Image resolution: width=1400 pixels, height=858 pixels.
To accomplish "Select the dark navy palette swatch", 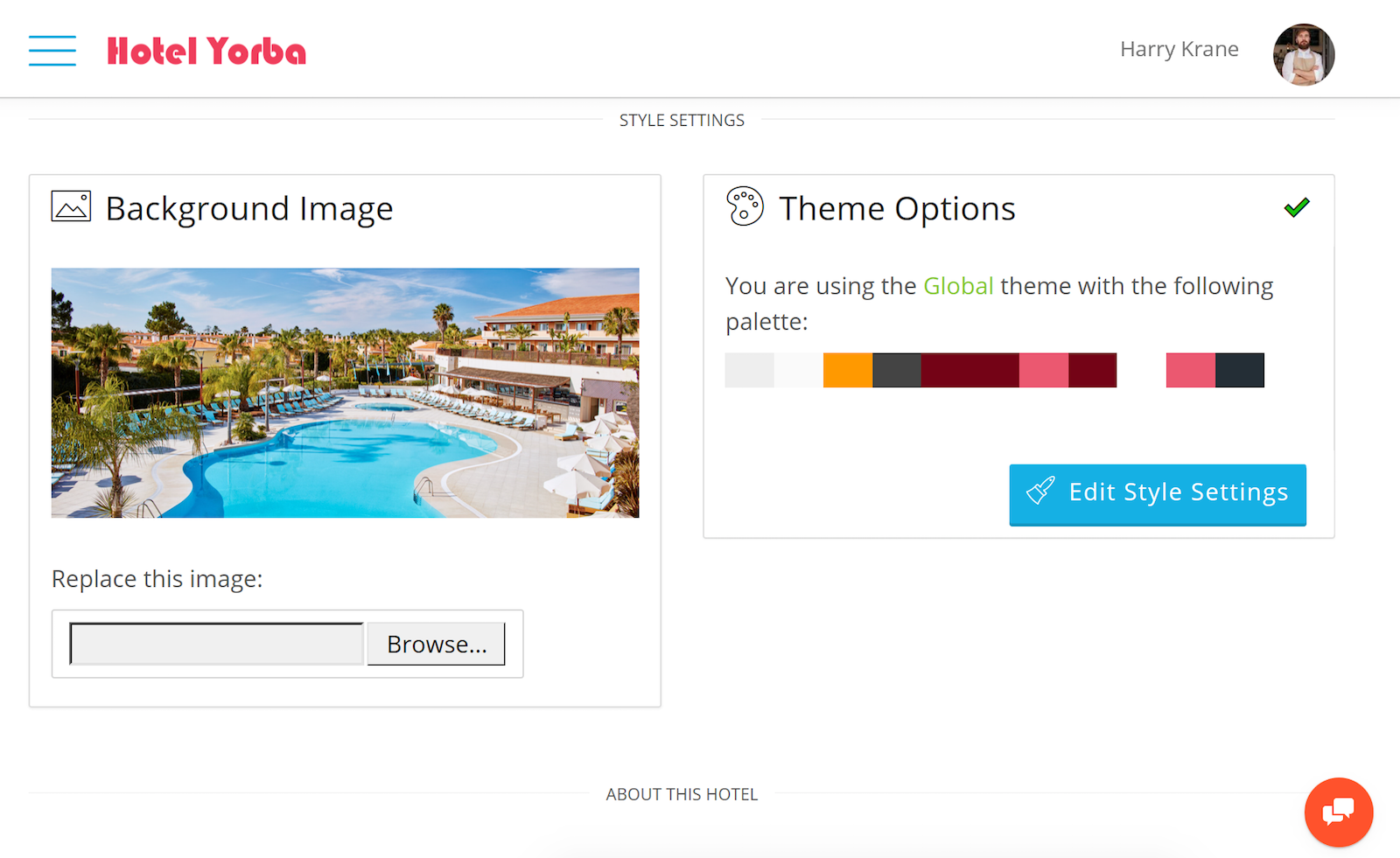I will coord(1240,370).
